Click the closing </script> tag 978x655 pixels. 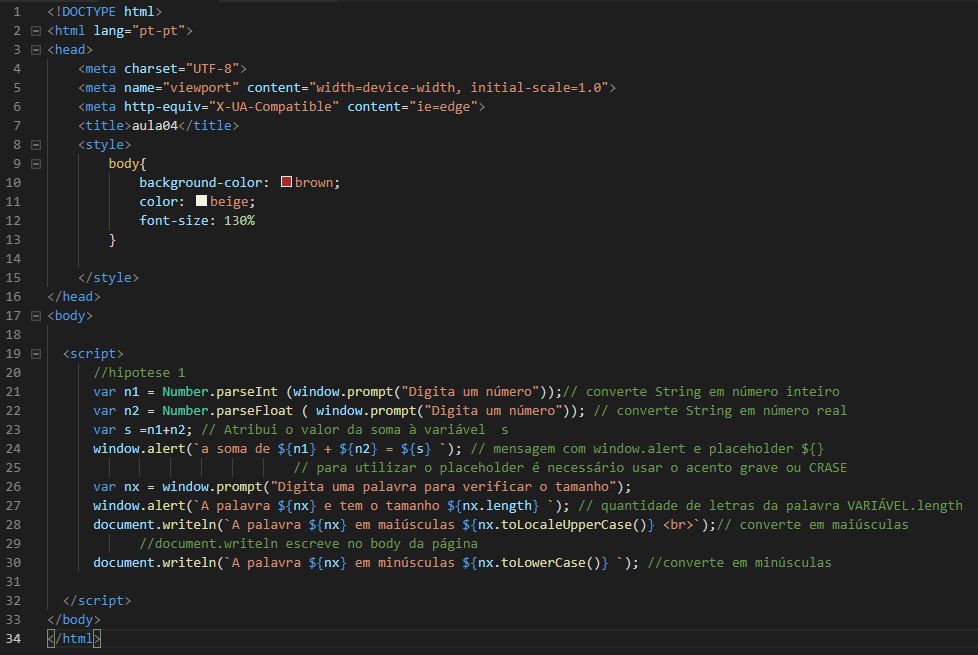pyautogui.click(x=97, y=601)
